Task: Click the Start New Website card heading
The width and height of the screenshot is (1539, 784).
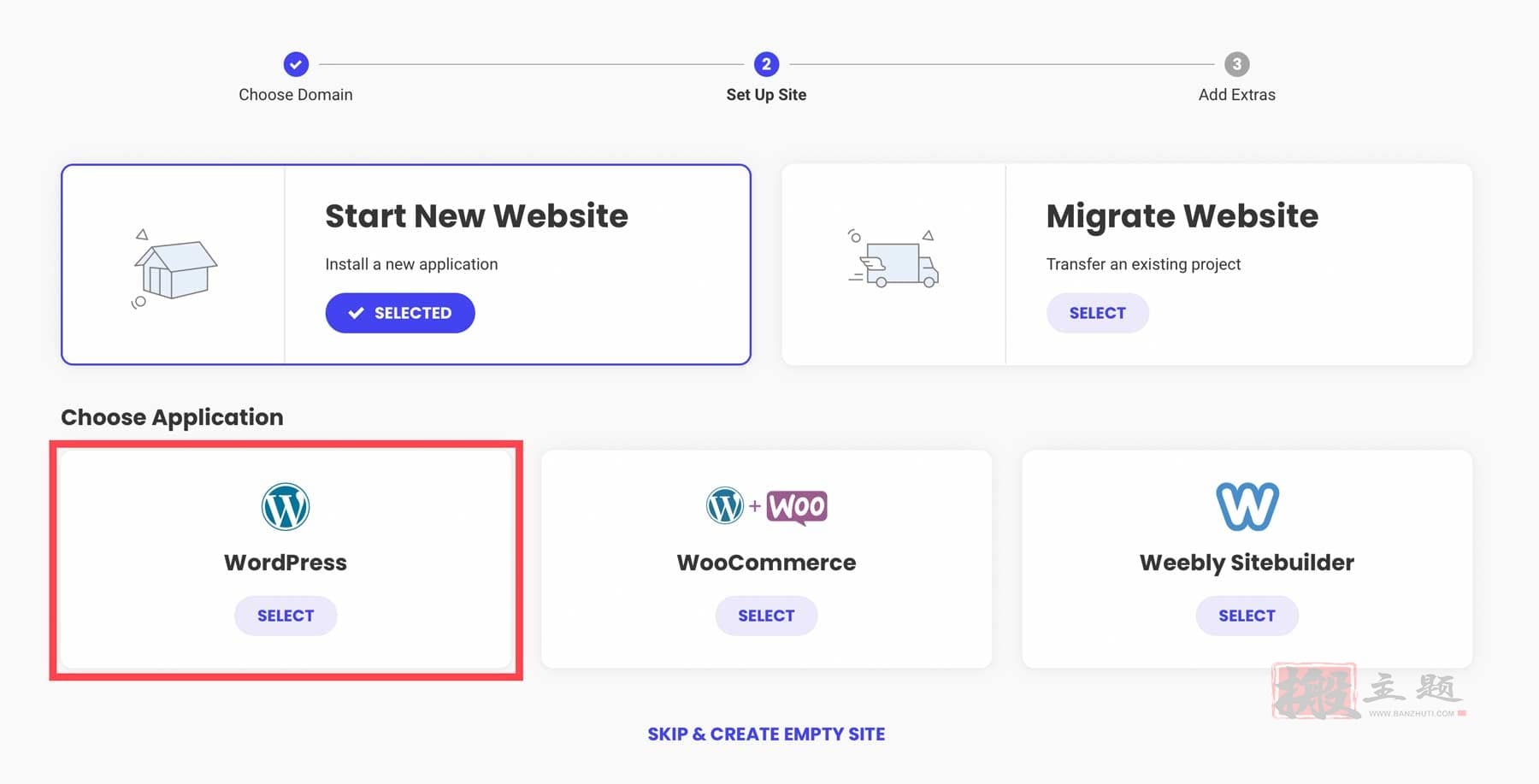Action: [x=476, y=216]
